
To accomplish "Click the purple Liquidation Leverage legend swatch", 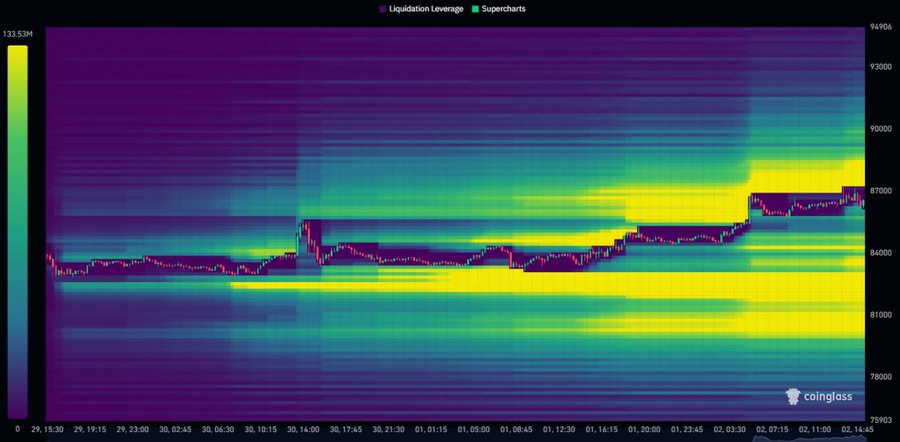I will pyautogui.click(x=383, y=9).
